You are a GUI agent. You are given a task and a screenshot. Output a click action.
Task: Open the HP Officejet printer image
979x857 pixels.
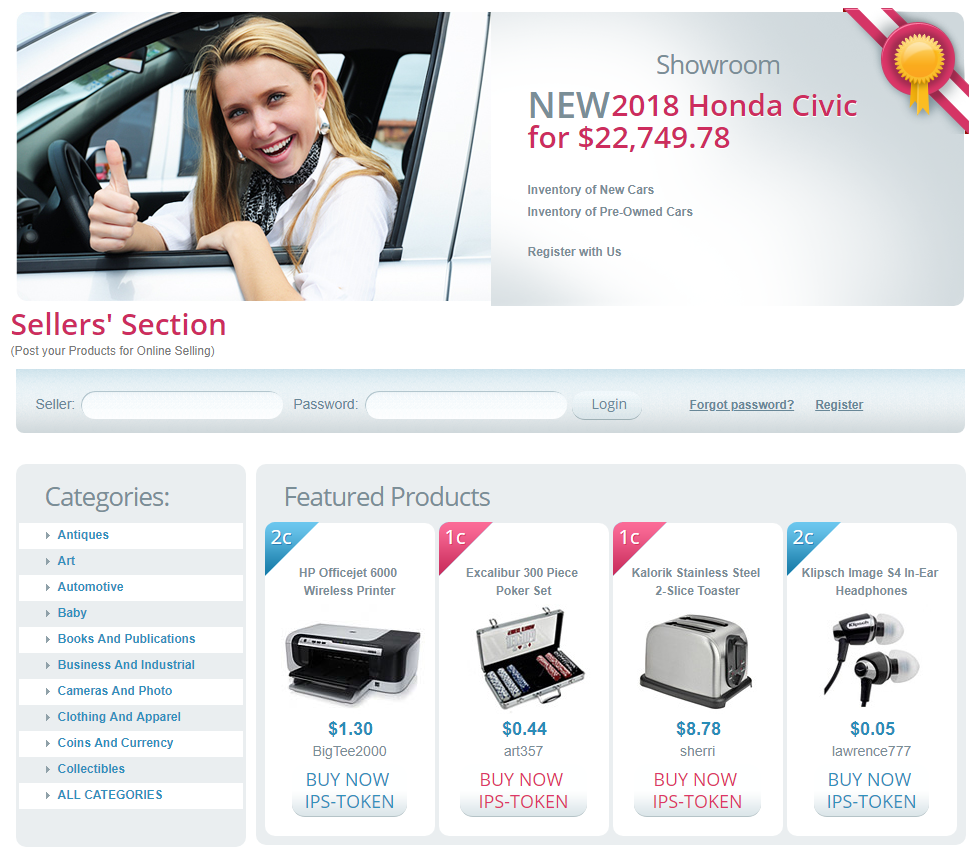[353, 662]
